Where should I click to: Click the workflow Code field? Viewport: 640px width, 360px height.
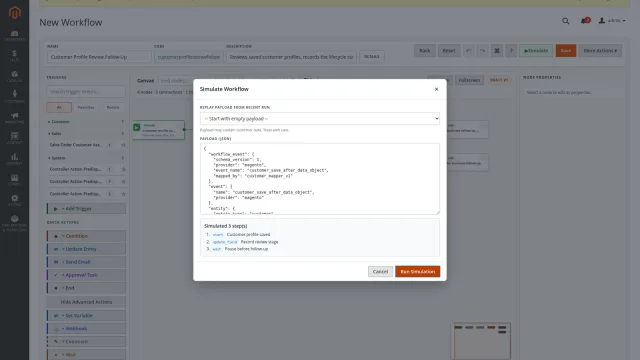(189, 57)
